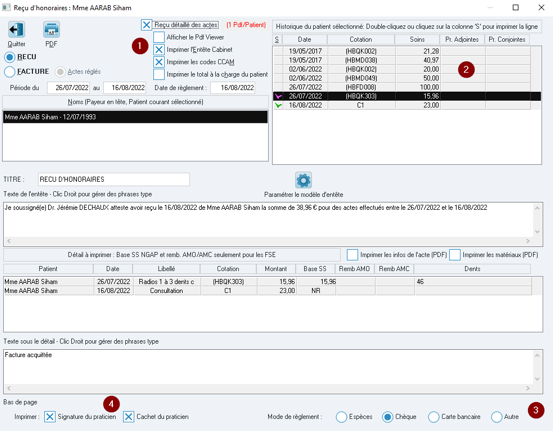Click green marker on 16/08/2022 C1 row
553x431 pixels.
click(278, 105)
